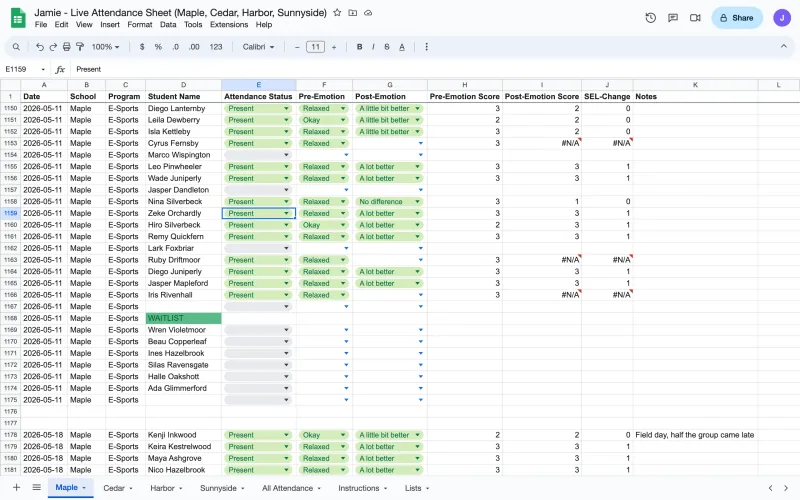
Task: Open Maple tab options arrow
Action: pyautogui.click(x=84, y=488)
